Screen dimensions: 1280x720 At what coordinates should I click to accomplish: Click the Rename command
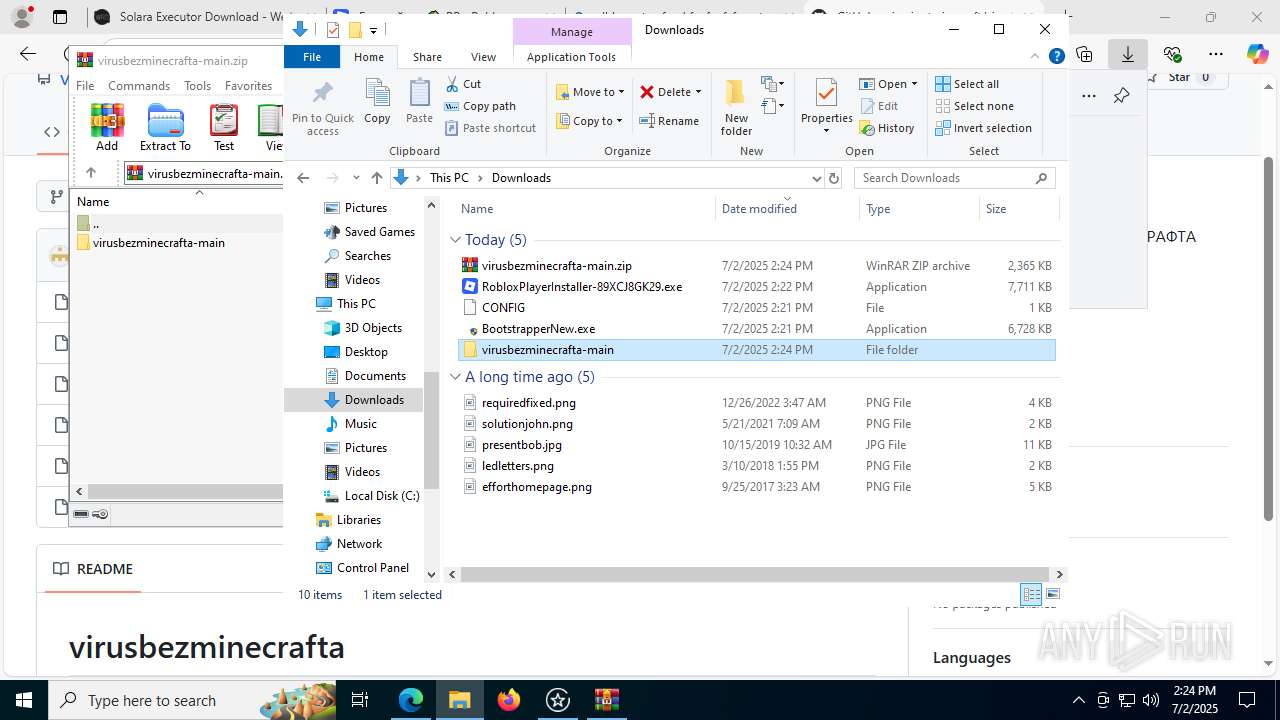(669, 121)
